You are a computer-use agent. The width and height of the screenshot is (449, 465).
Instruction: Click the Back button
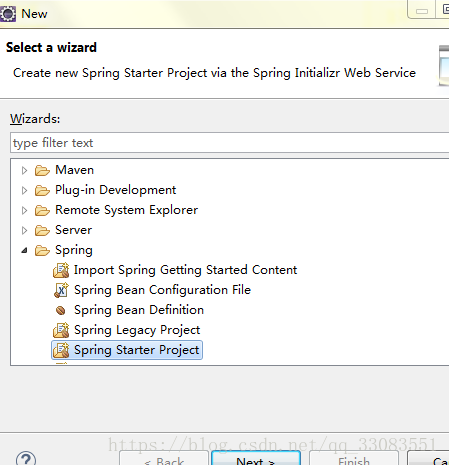point(164,458)
